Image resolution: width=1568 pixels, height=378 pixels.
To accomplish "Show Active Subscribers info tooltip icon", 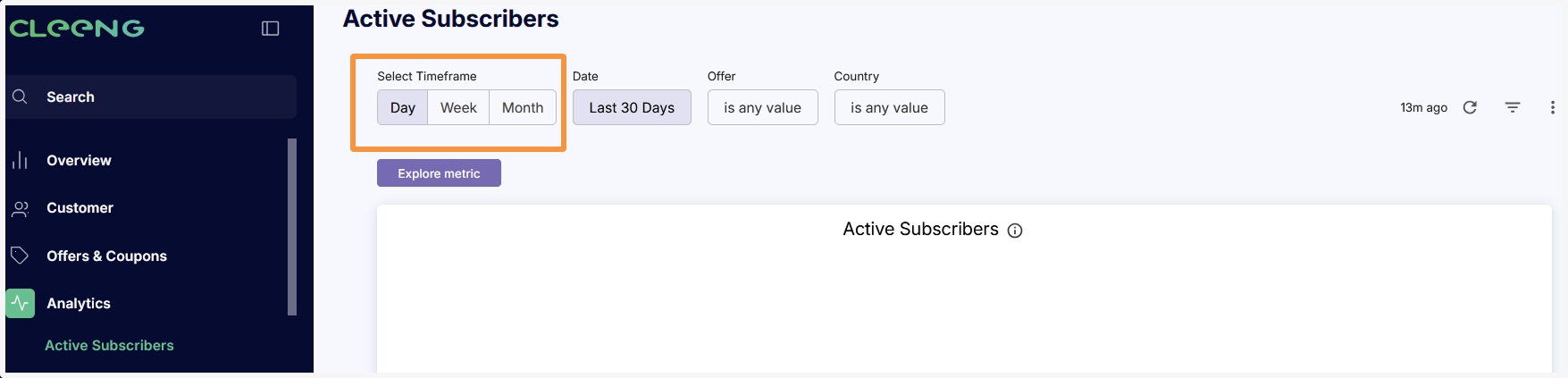I will click(x=1015, y=231).
